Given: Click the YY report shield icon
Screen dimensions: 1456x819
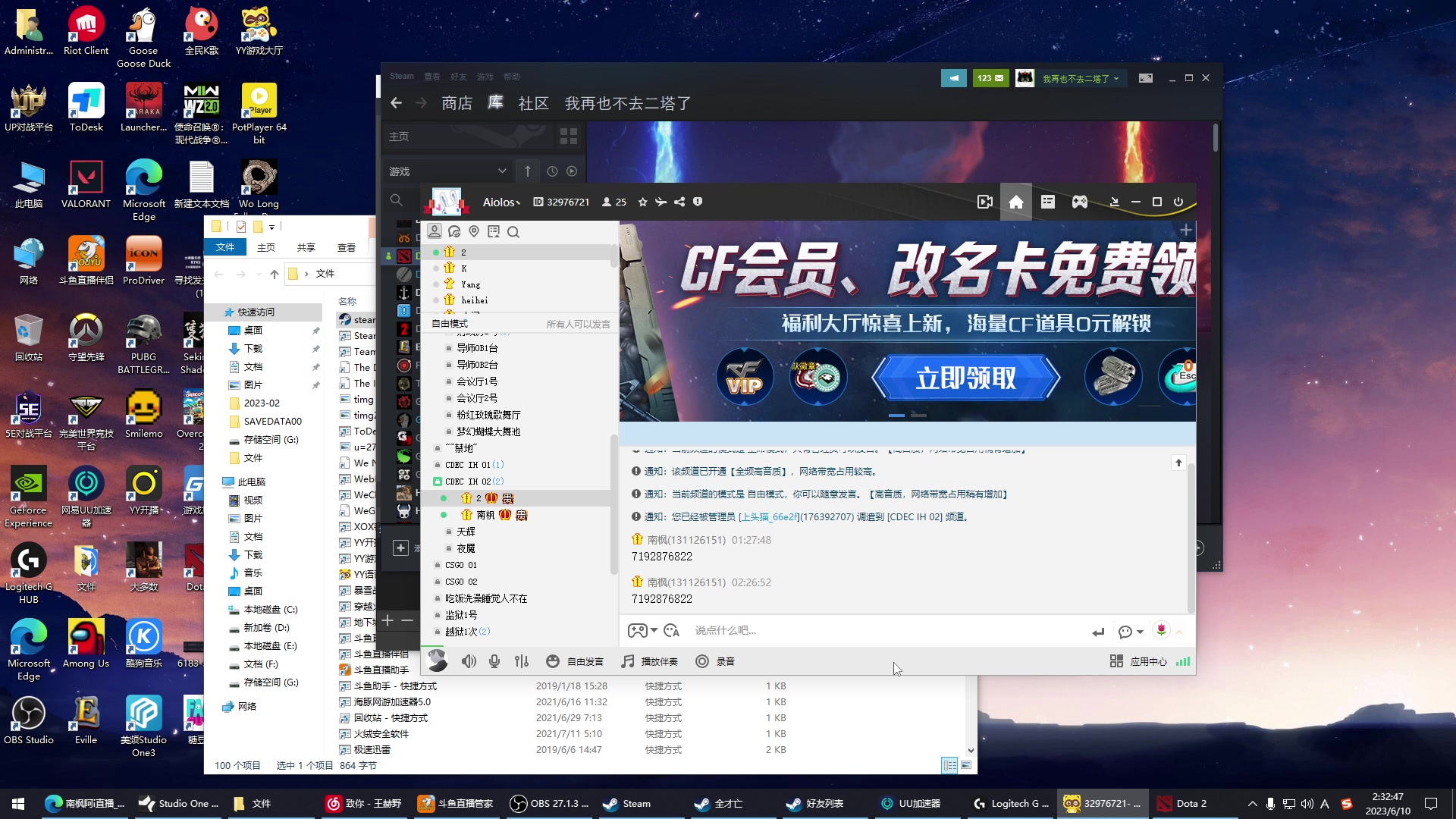Looking at the screenshot, I should click(698, 202).
